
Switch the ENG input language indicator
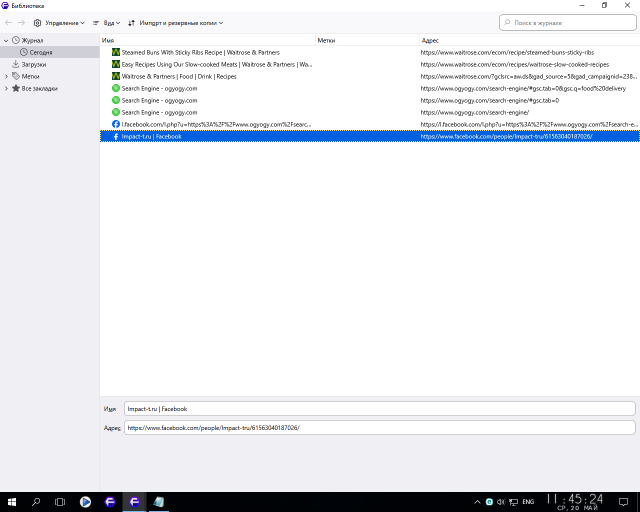pos(528,502)
